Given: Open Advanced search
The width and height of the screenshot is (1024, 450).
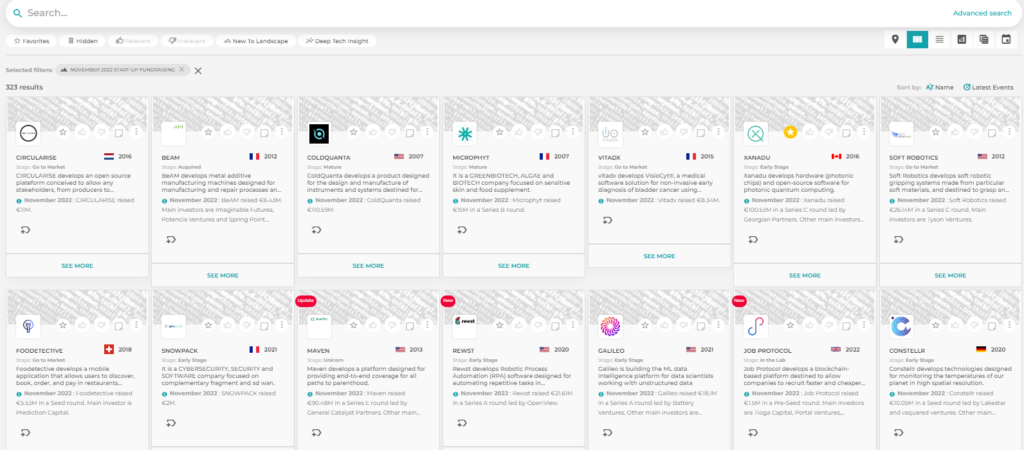Looking at the screenshot, I should tap(982, 13).
